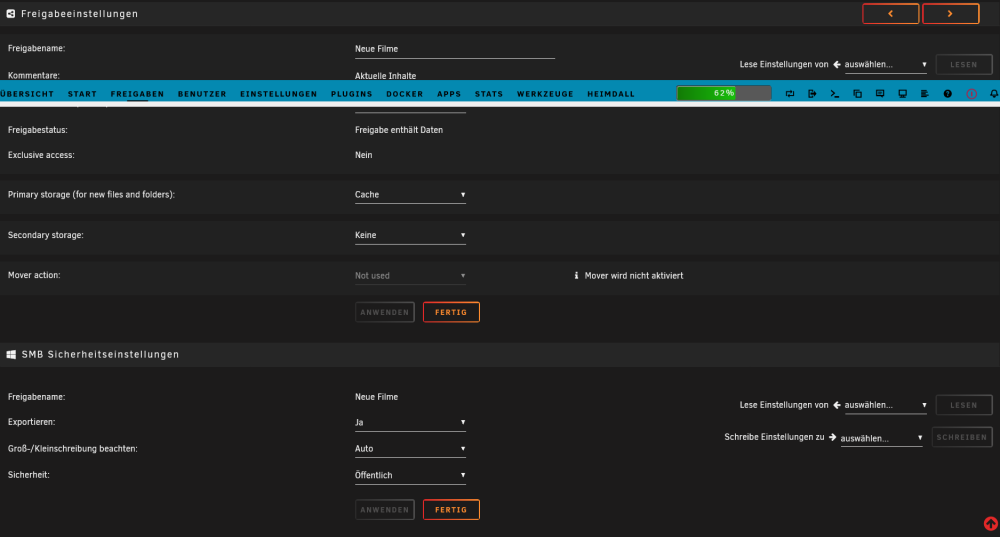Open the STATS tab
The width and height of the screenshot is (1000, 537).
point(489,94)
